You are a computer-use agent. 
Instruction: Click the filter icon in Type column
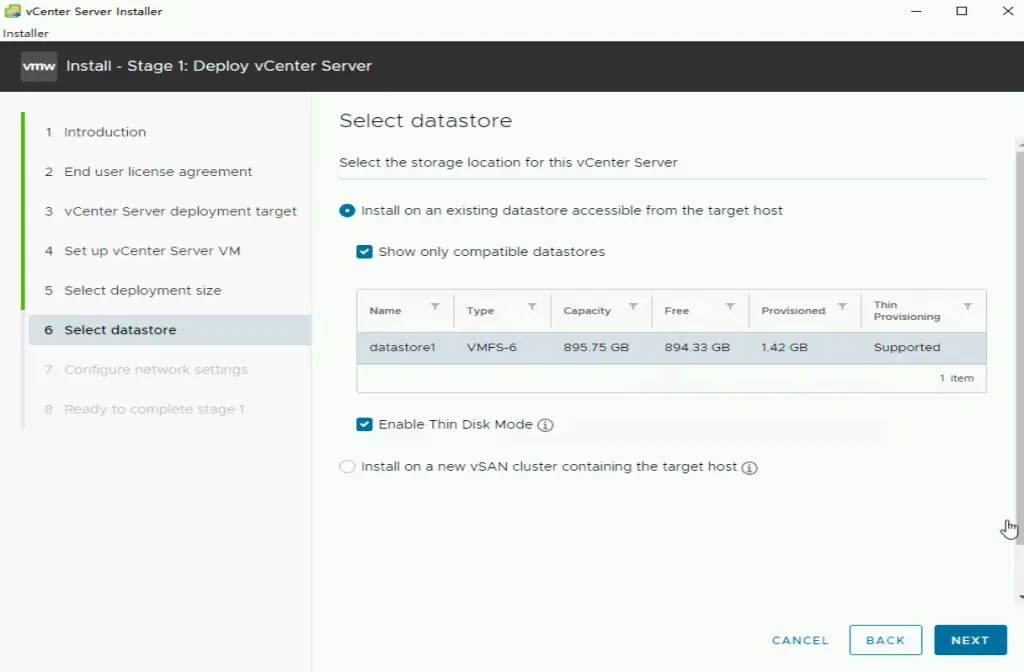point(532,307)
